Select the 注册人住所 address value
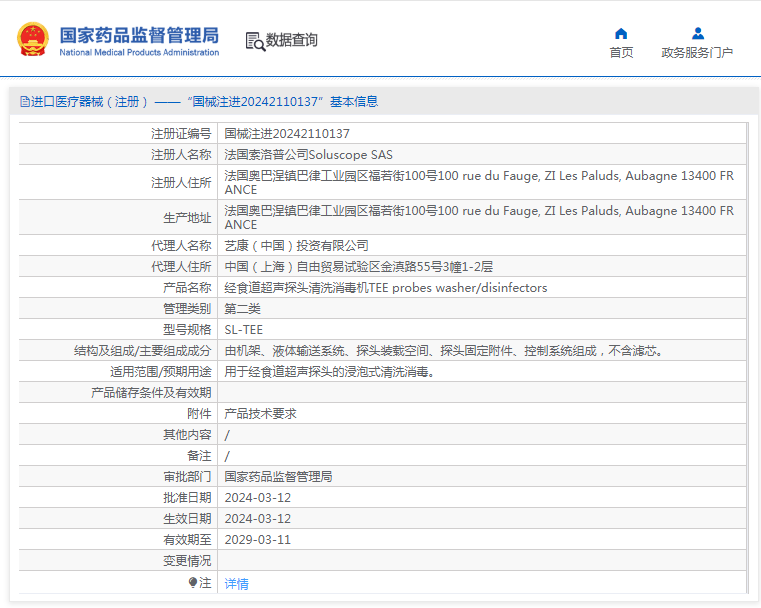This screenshot has width=761, height=608. pos(479,182)
